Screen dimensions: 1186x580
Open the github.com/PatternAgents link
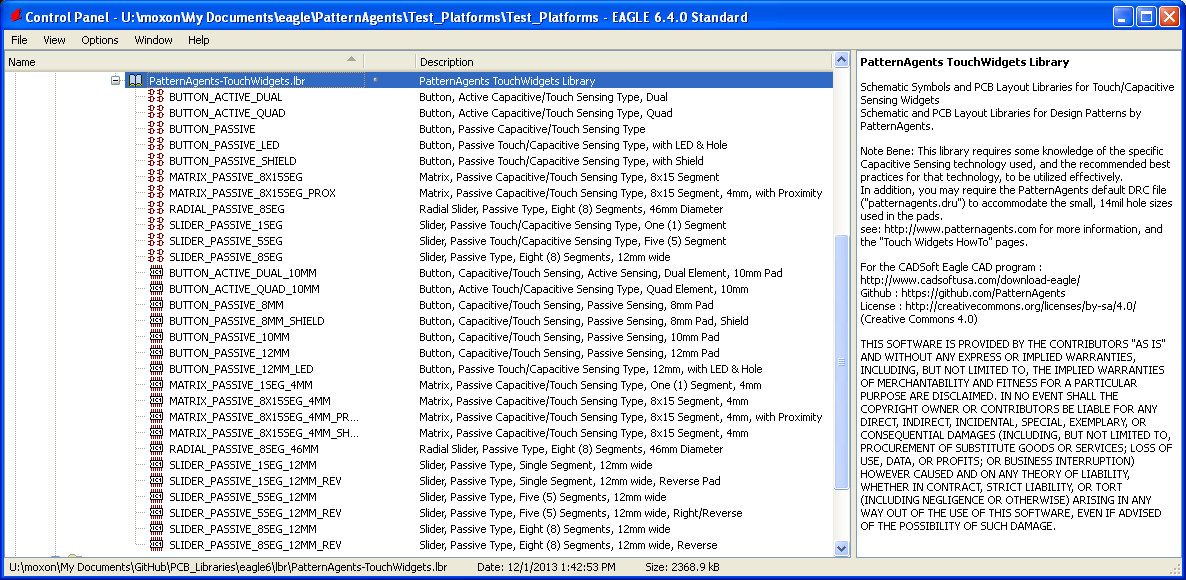tap(983, 293)
